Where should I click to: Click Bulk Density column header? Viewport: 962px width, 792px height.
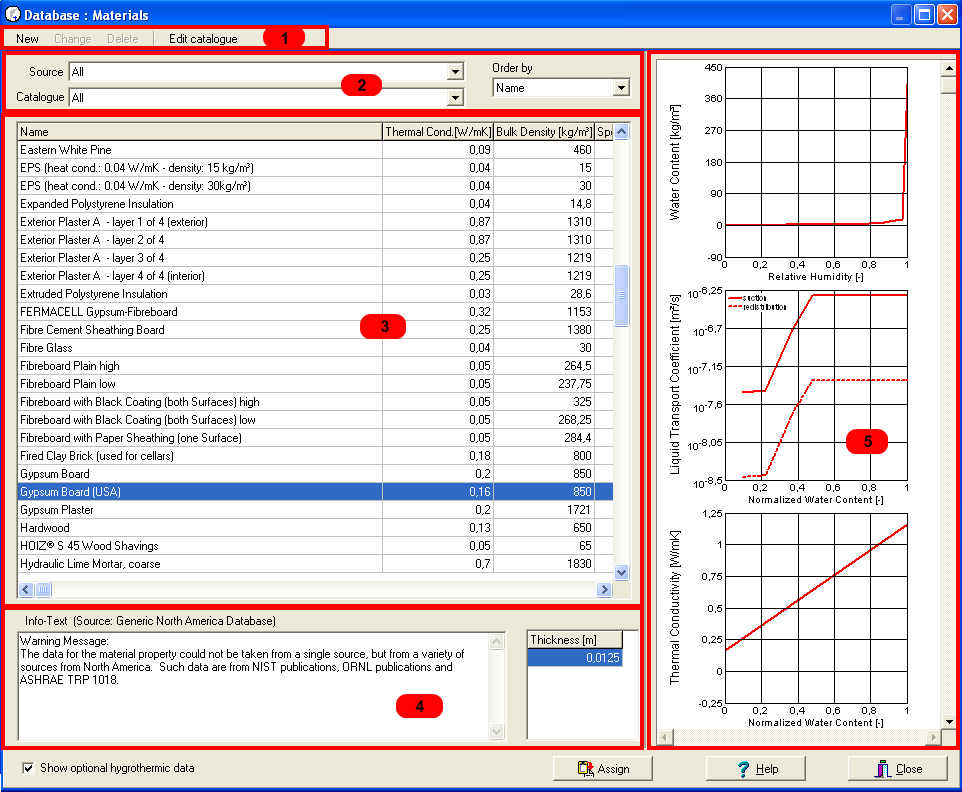click(544, 132)
